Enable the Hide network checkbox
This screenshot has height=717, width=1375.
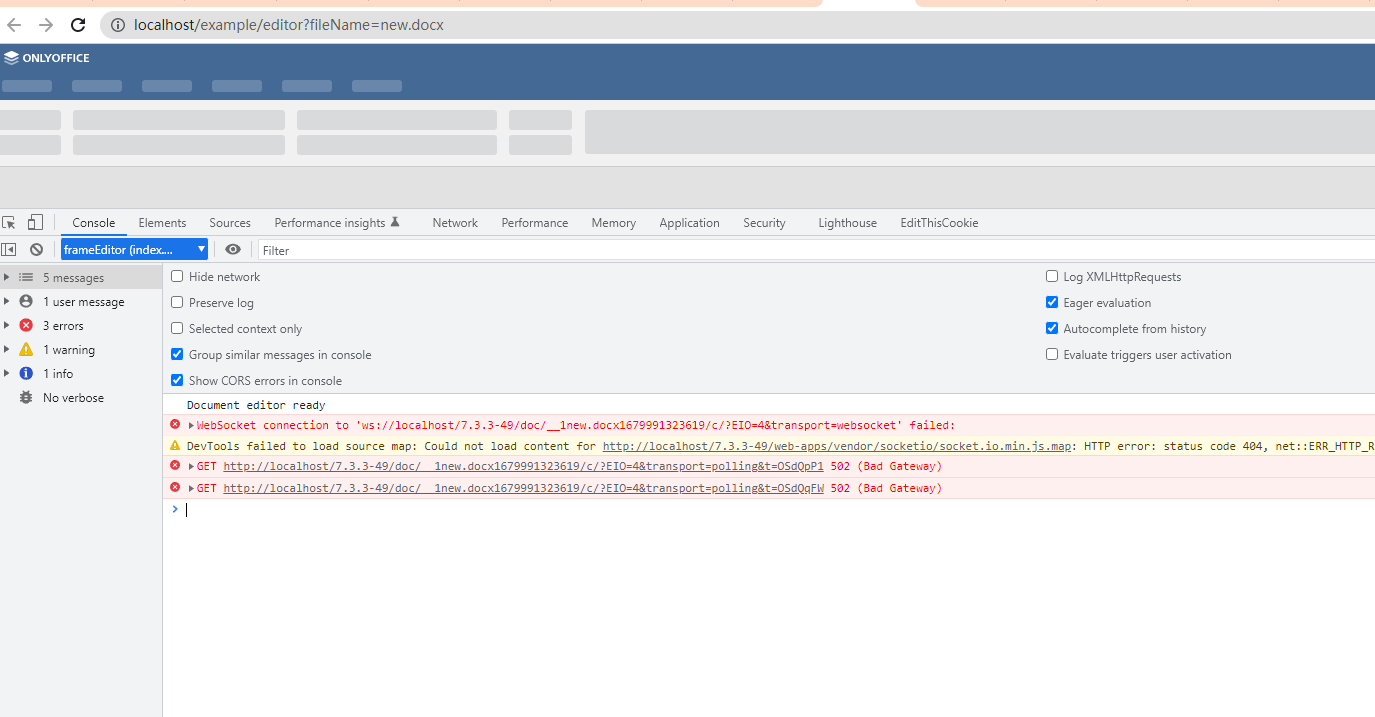(177, 276)
